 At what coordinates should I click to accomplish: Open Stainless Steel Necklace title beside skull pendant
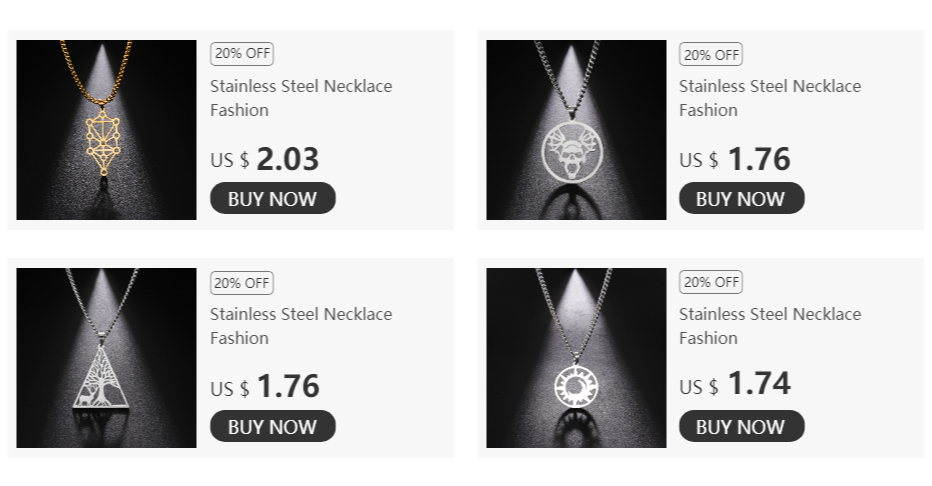point(769,97)
